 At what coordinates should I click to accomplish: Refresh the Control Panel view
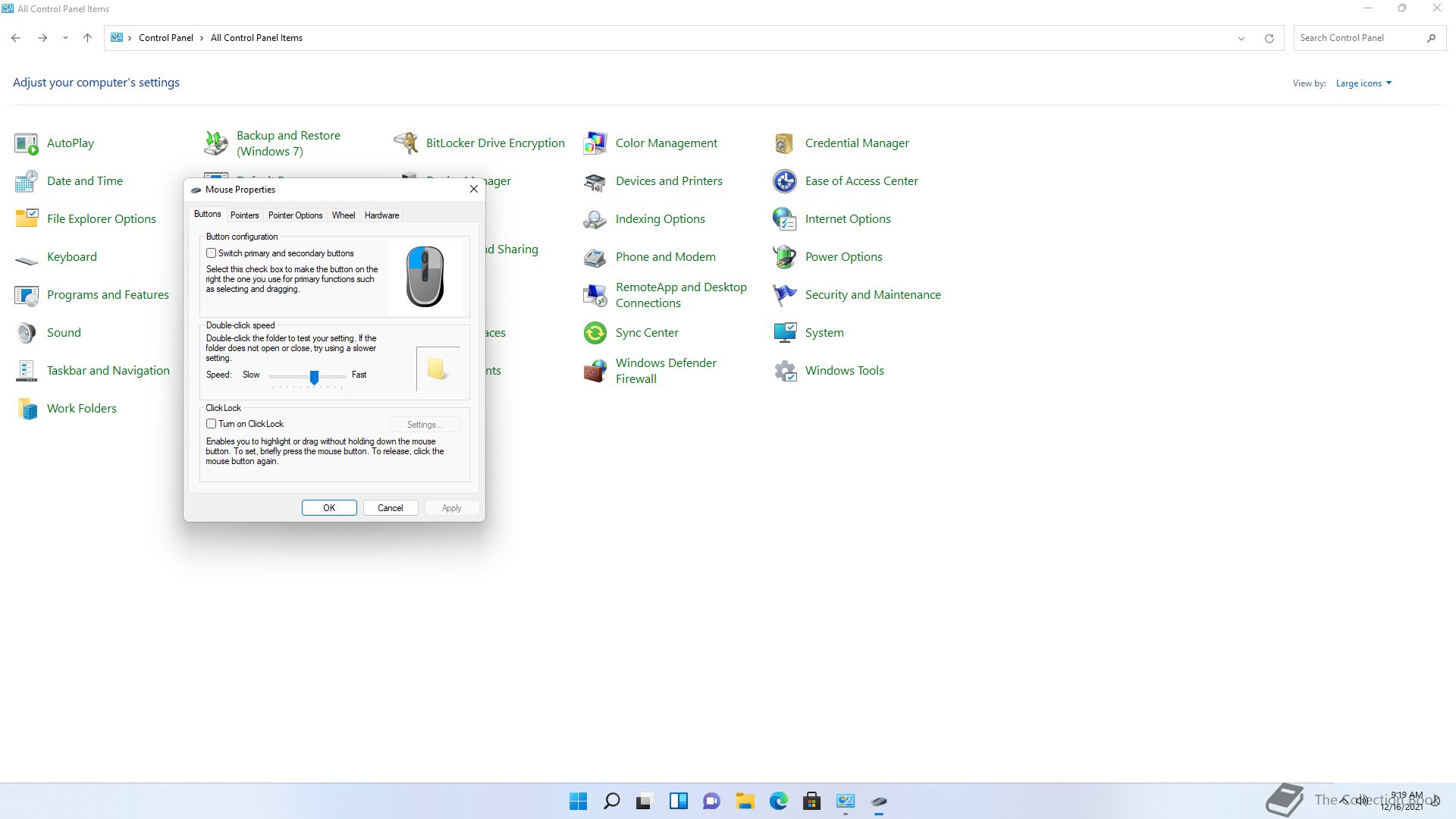(x=1269, y=38)
